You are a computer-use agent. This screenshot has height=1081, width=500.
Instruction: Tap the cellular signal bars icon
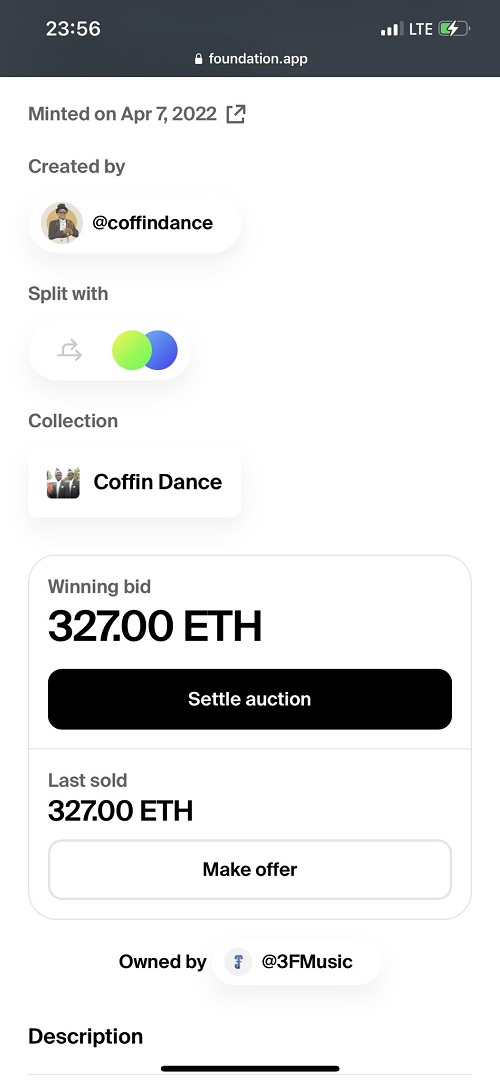click(x=392, y=29)
